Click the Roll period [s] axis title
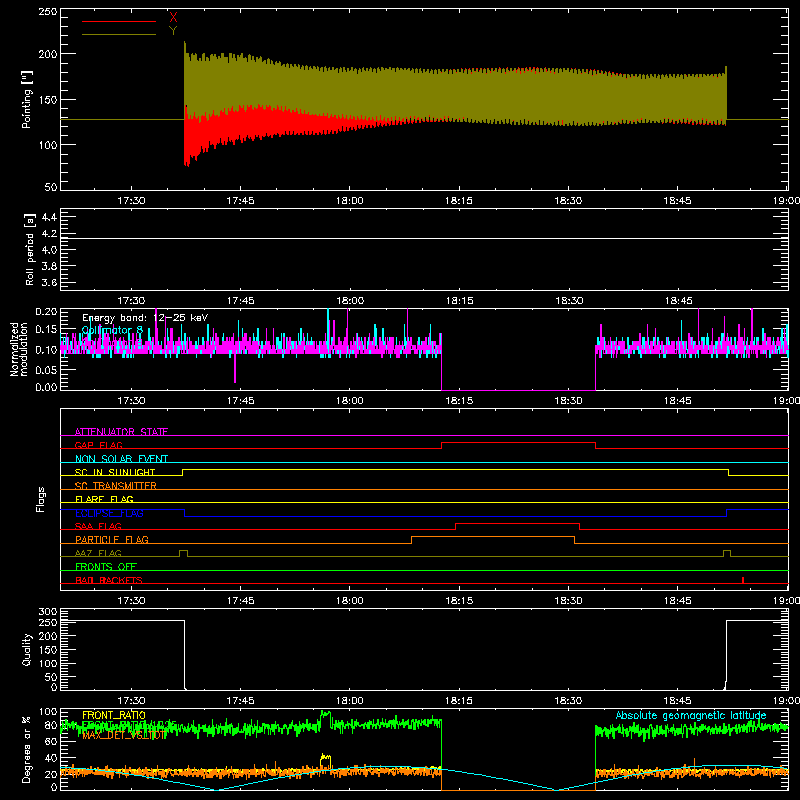The image size is (800, 800). [30, 249]
